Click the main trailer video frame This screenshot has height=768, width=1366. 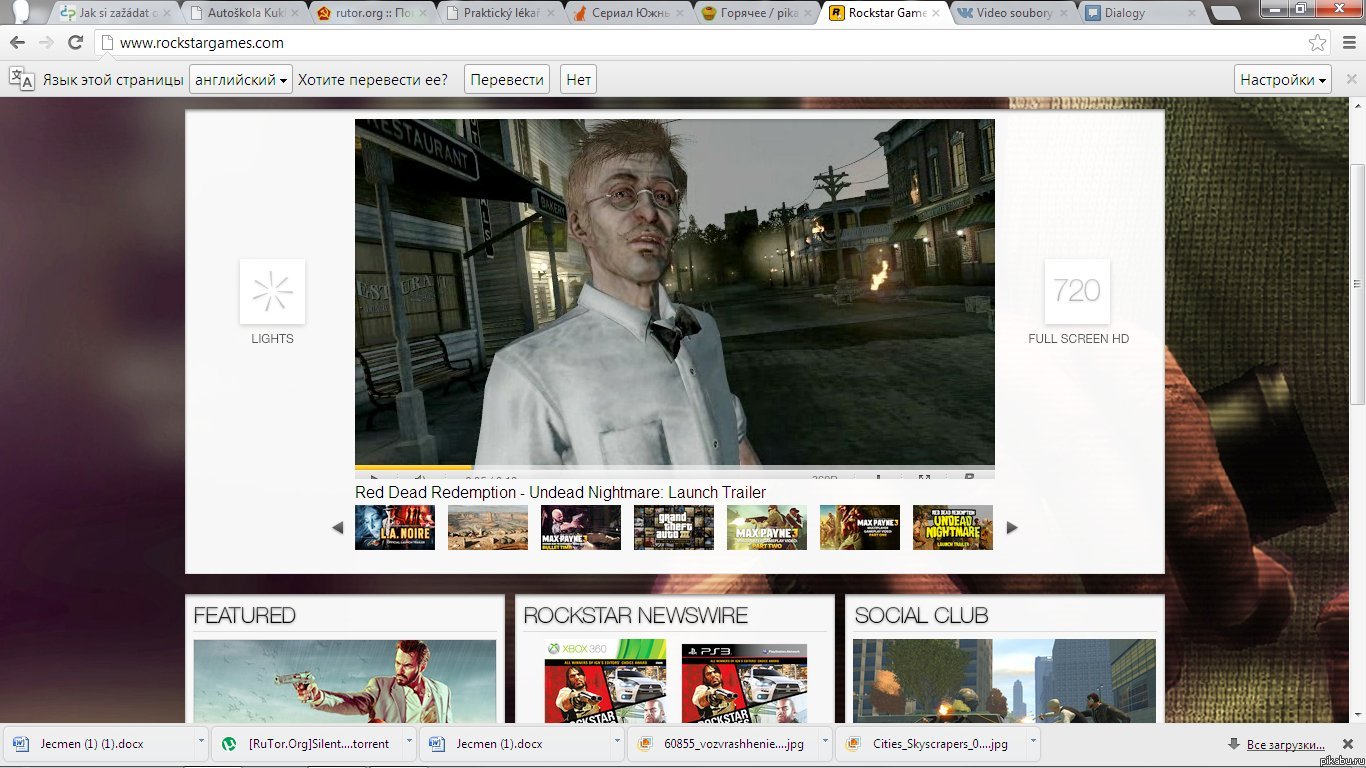[675, 292]
